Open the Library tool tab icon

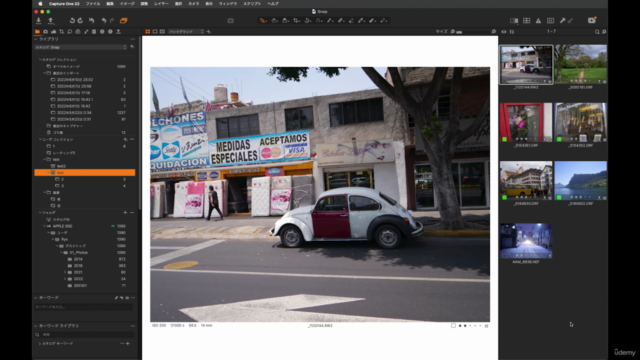point(38,31)
